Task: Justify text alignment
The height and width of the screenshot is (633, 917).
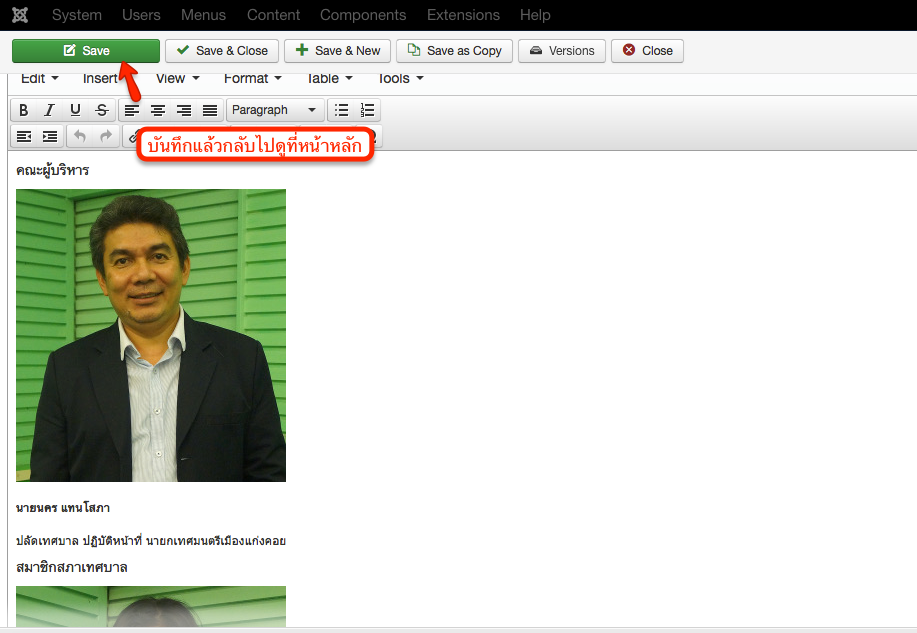Action: (210, 110)
